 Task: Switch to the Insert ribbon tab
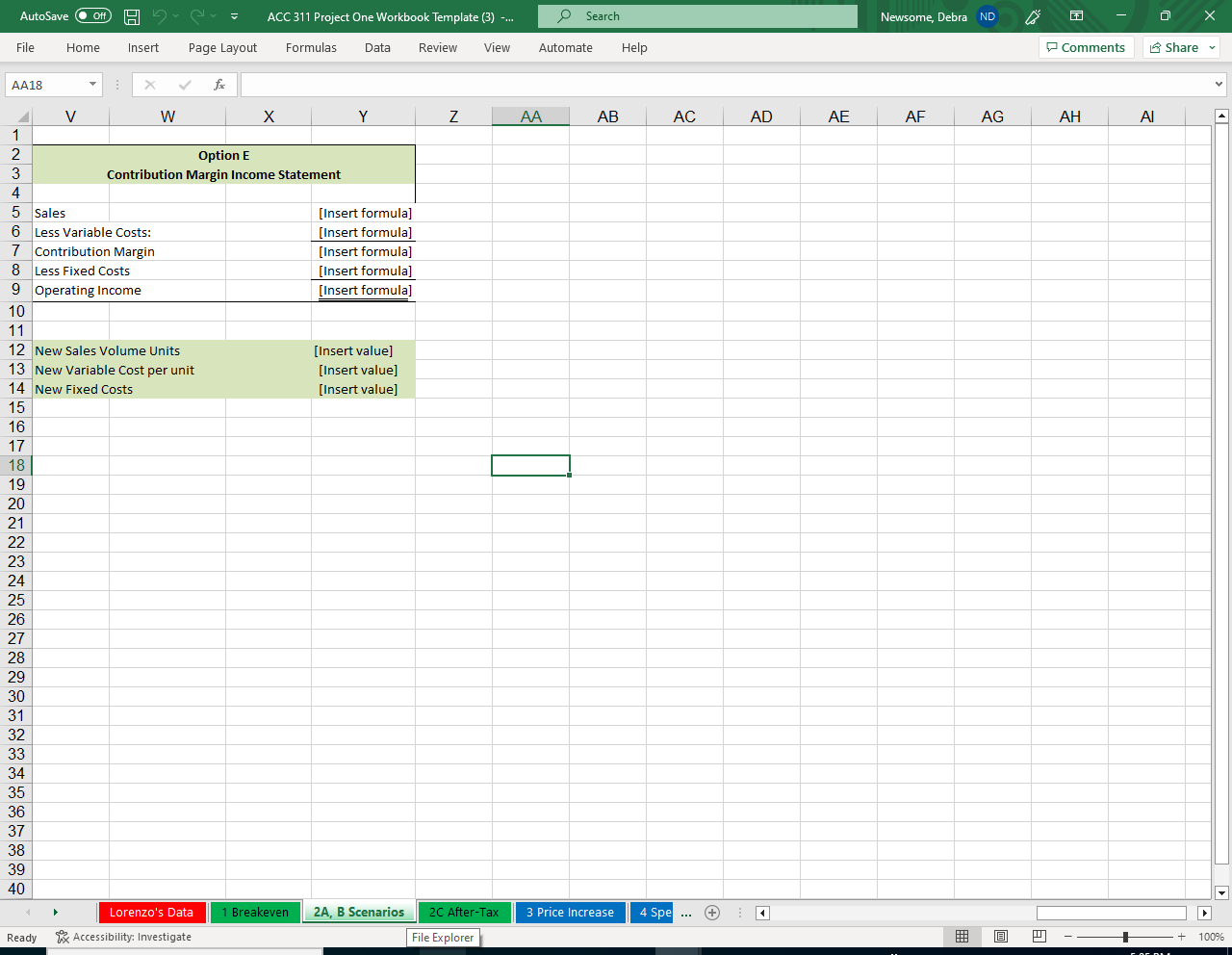143,47
